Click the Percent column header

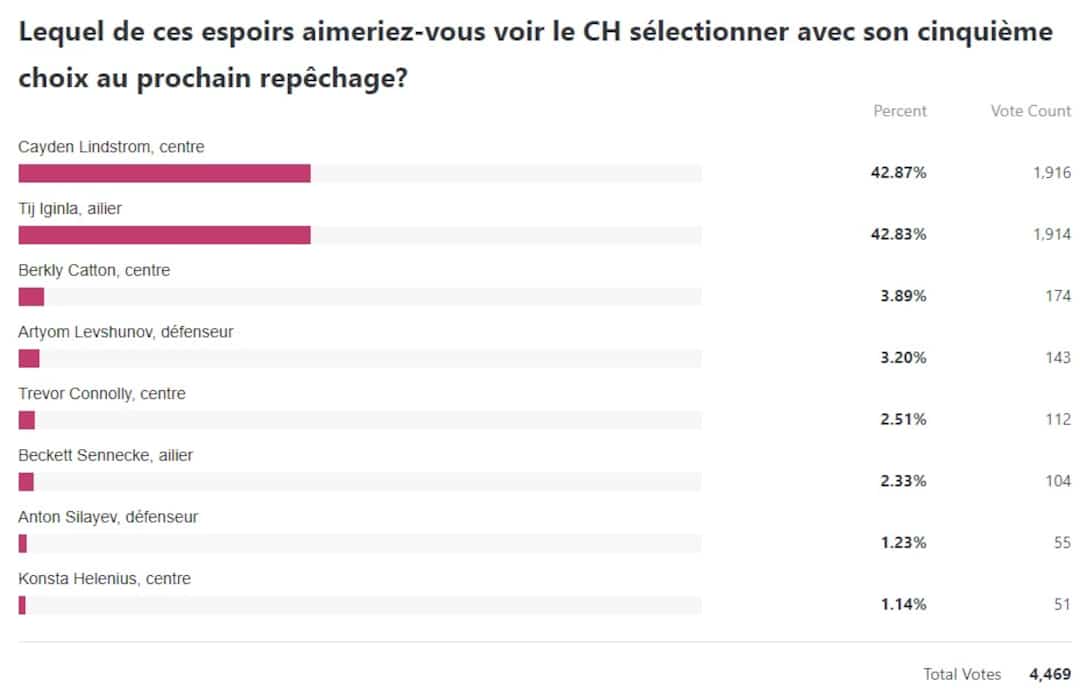coord(900,111)
